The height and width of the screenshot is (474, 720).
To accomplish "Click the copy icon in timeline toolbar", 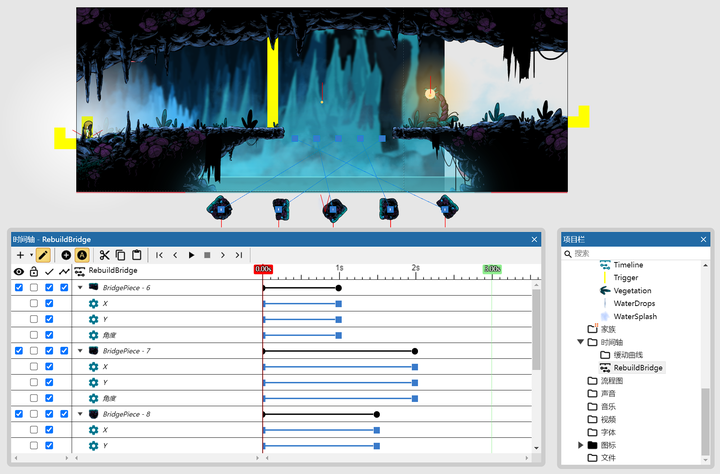I will [121, 255].
